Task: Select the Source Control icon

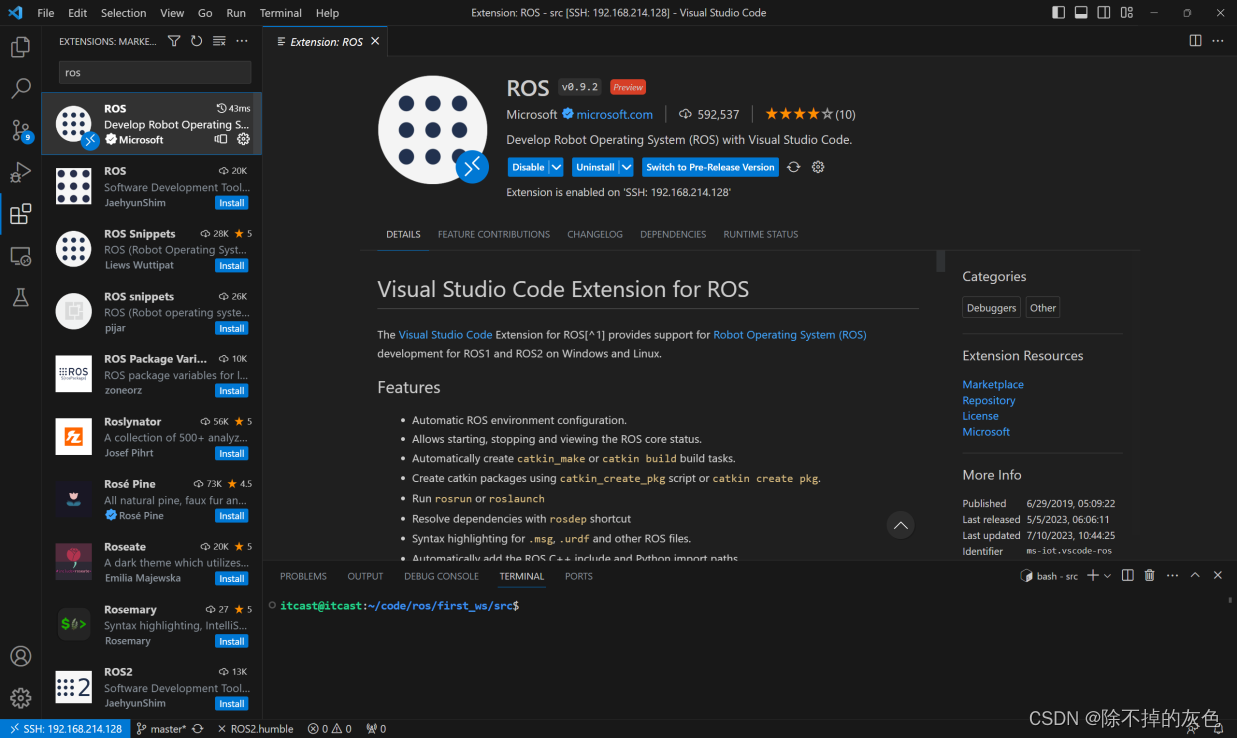Action: pyautogui.click(x=21, y=130)
